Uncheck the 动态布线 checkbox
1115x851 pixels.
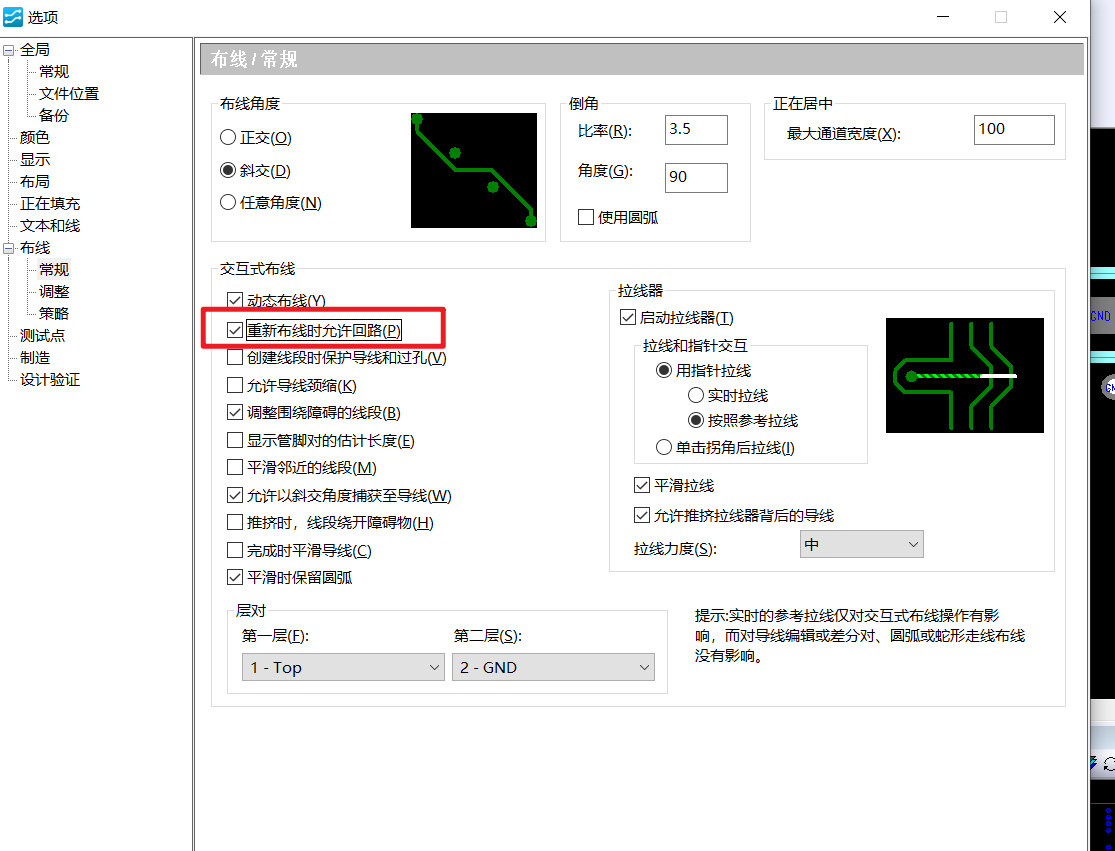pyautogui.click(x=235, y=300)
